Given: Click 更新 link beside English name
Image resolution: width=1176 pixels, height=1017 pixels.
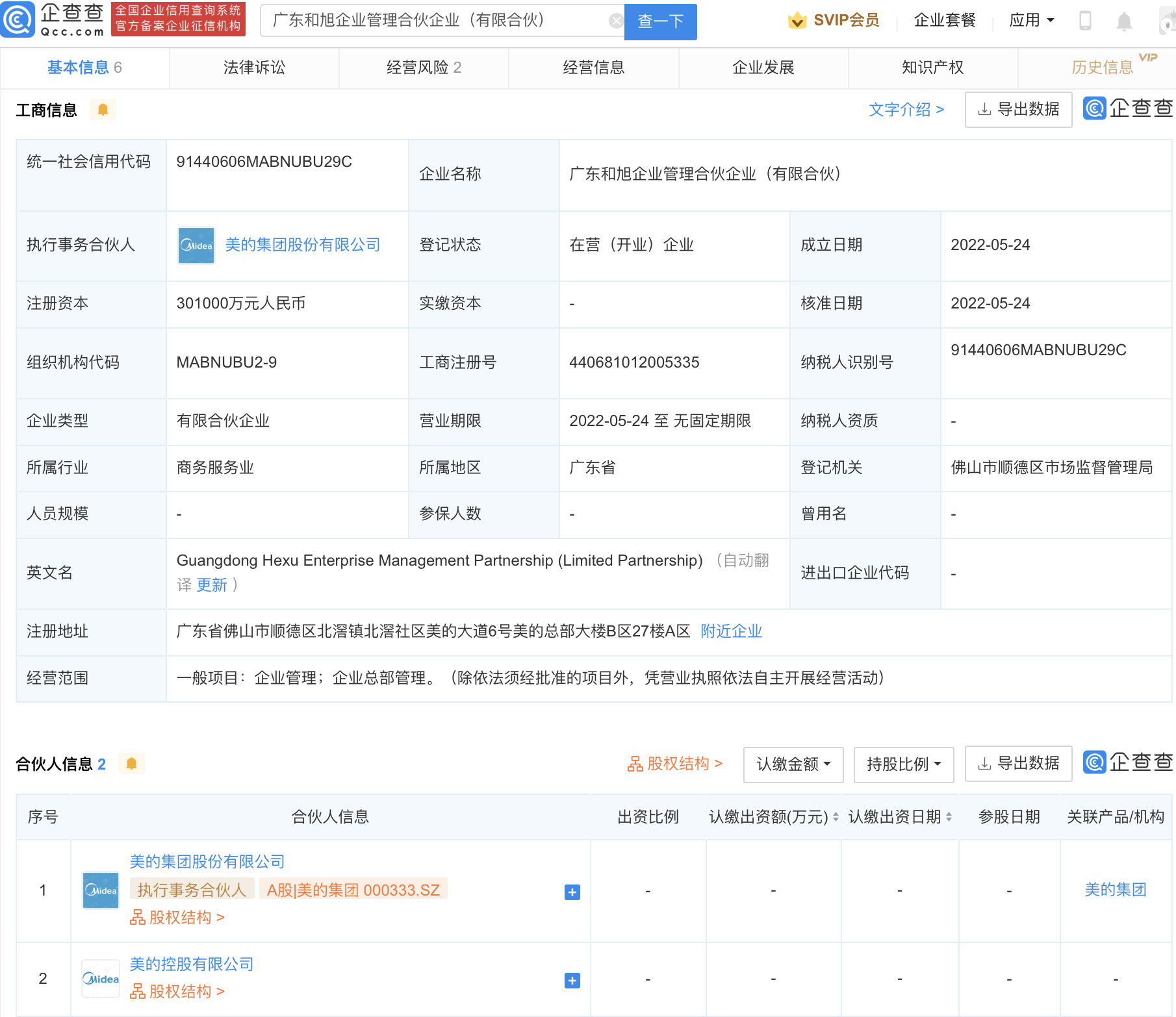Looking at the screenshot, I should [x=212, y=585].
